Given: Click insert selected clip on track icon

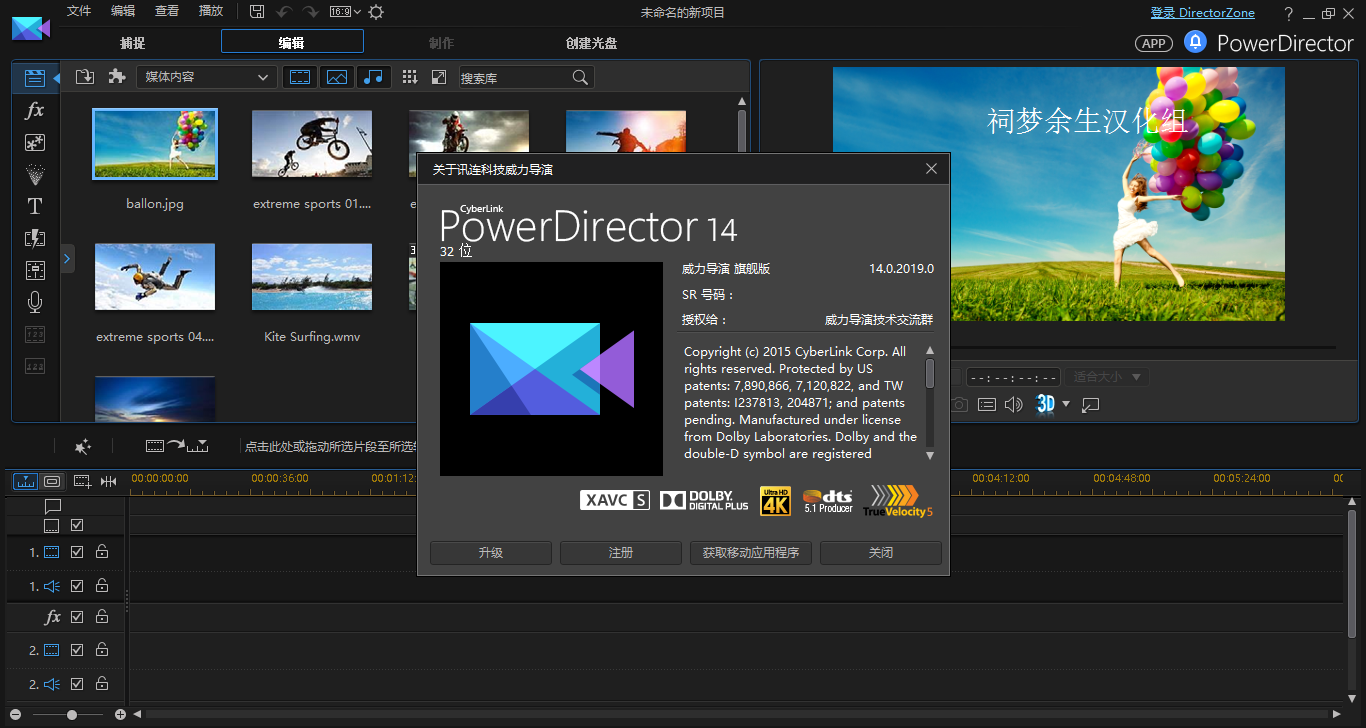Looking at the screenshot, I should 176,446.
